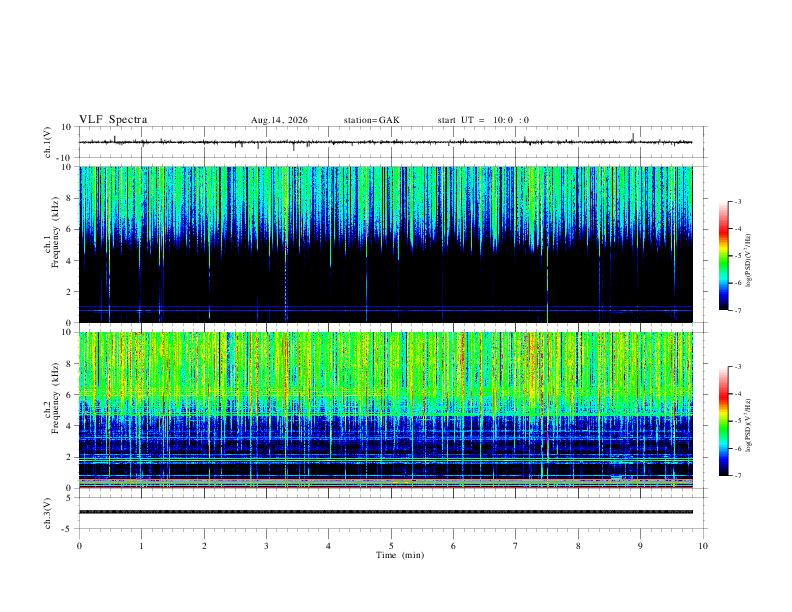This screenshot has width=792, height=612.
Task: Click the 5 minute tick on time axis
Action: tap(391, 546)
